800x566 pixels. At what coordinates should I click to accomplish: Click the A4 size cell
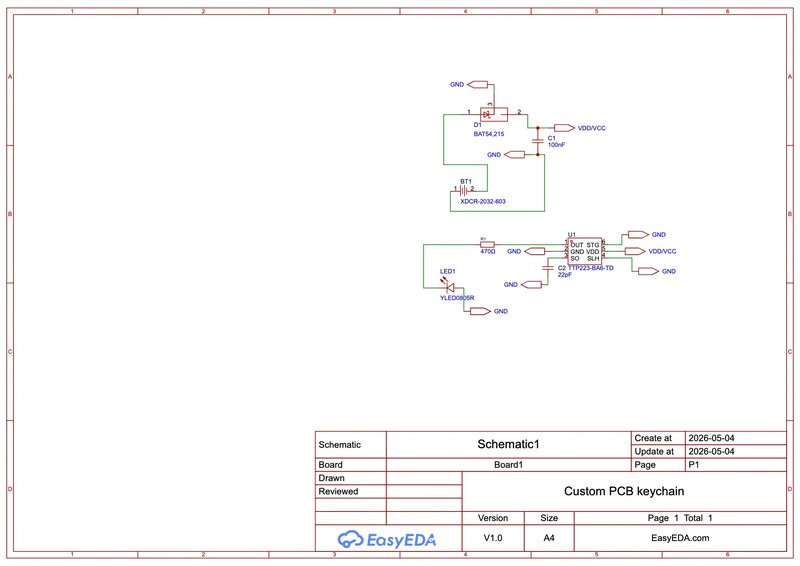[549, 537]
